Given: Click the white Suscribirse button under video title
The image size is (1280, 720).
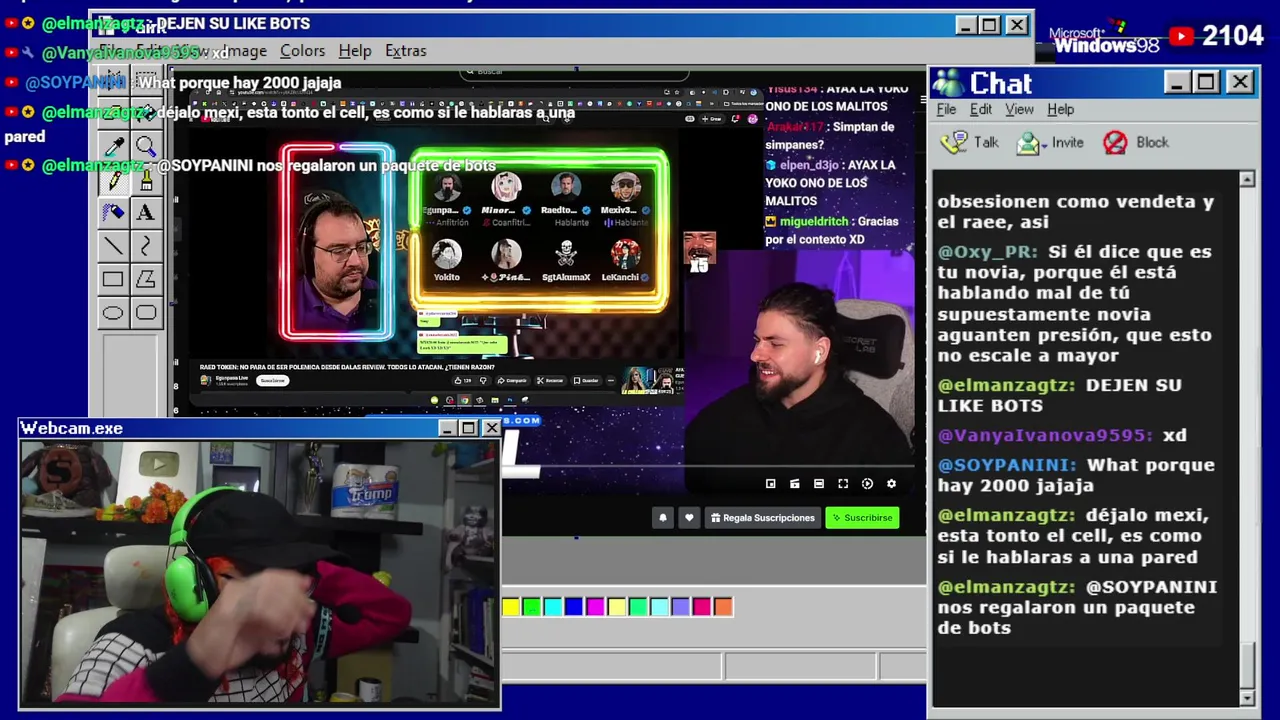Looking at the screenshot, I should click(x=271, y=380).
